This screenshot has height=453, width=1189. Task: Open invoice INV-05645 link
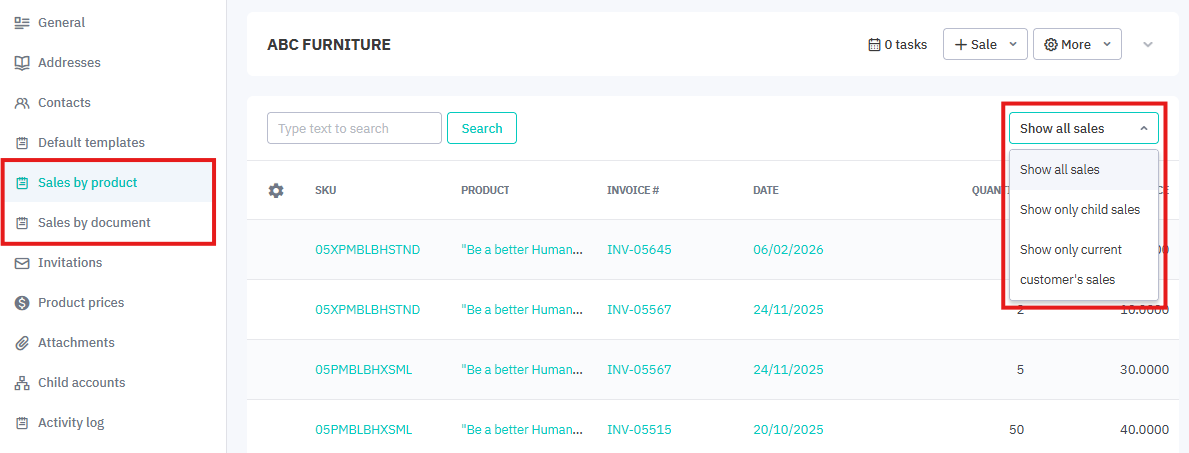pyautogui.click(x=639, y=250)
